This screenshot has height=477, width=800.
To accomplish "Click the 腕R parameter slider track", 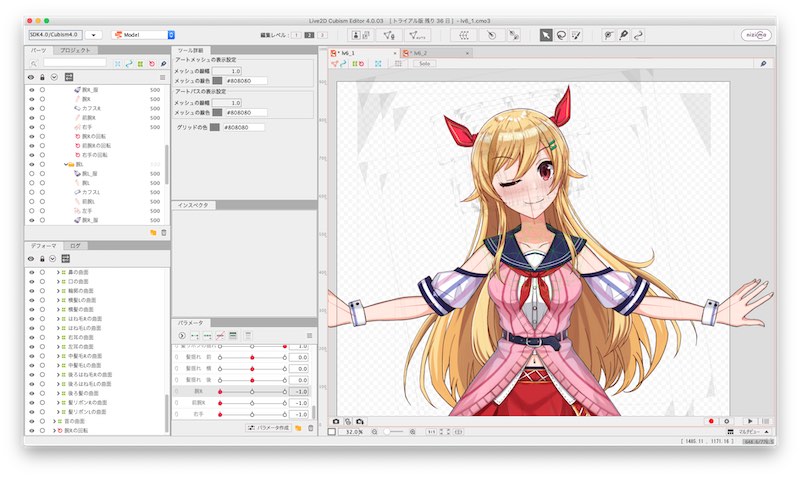I will tap(252, 392).
